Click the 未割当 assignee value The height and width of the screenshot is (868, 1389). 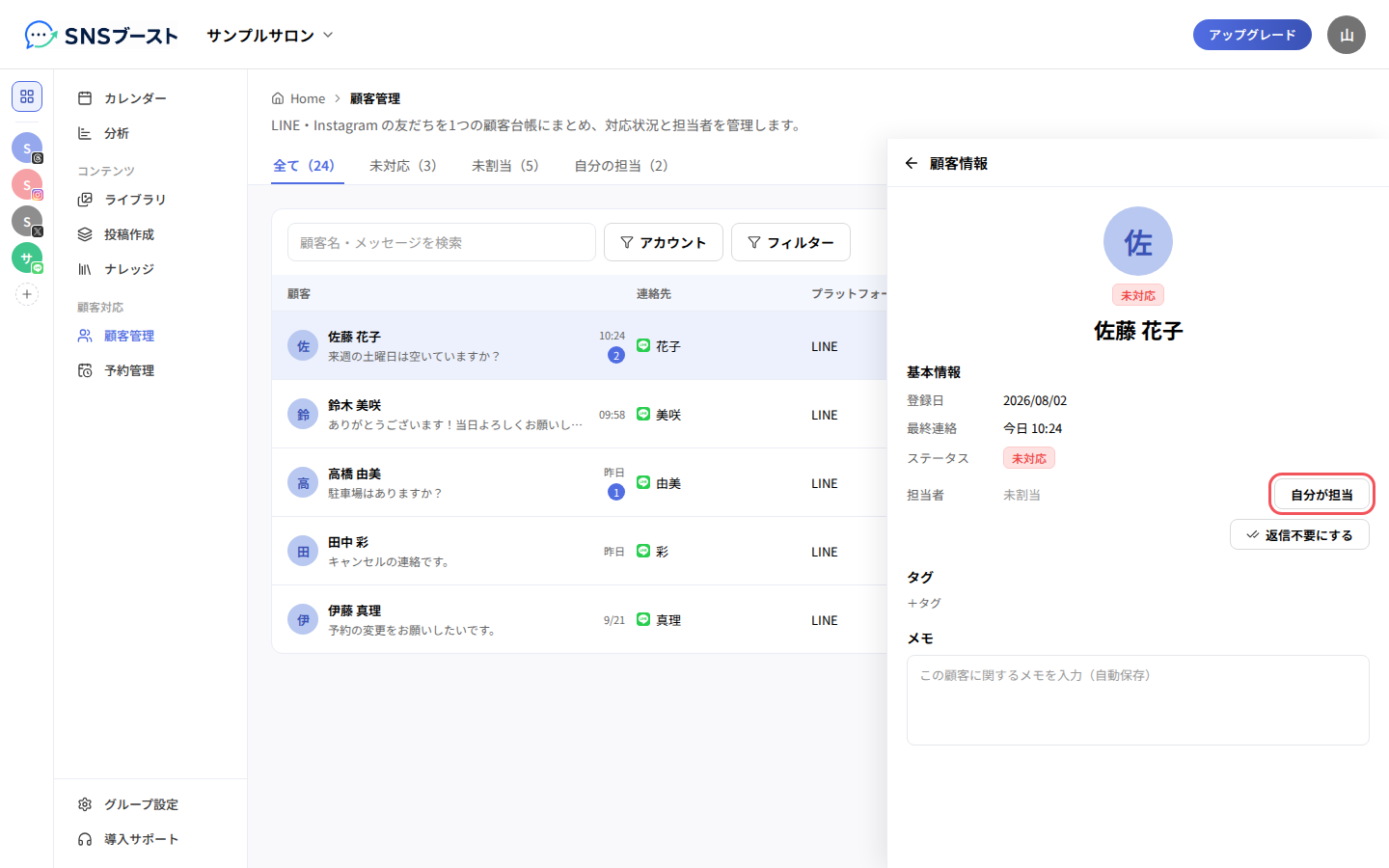[1021, 495]
